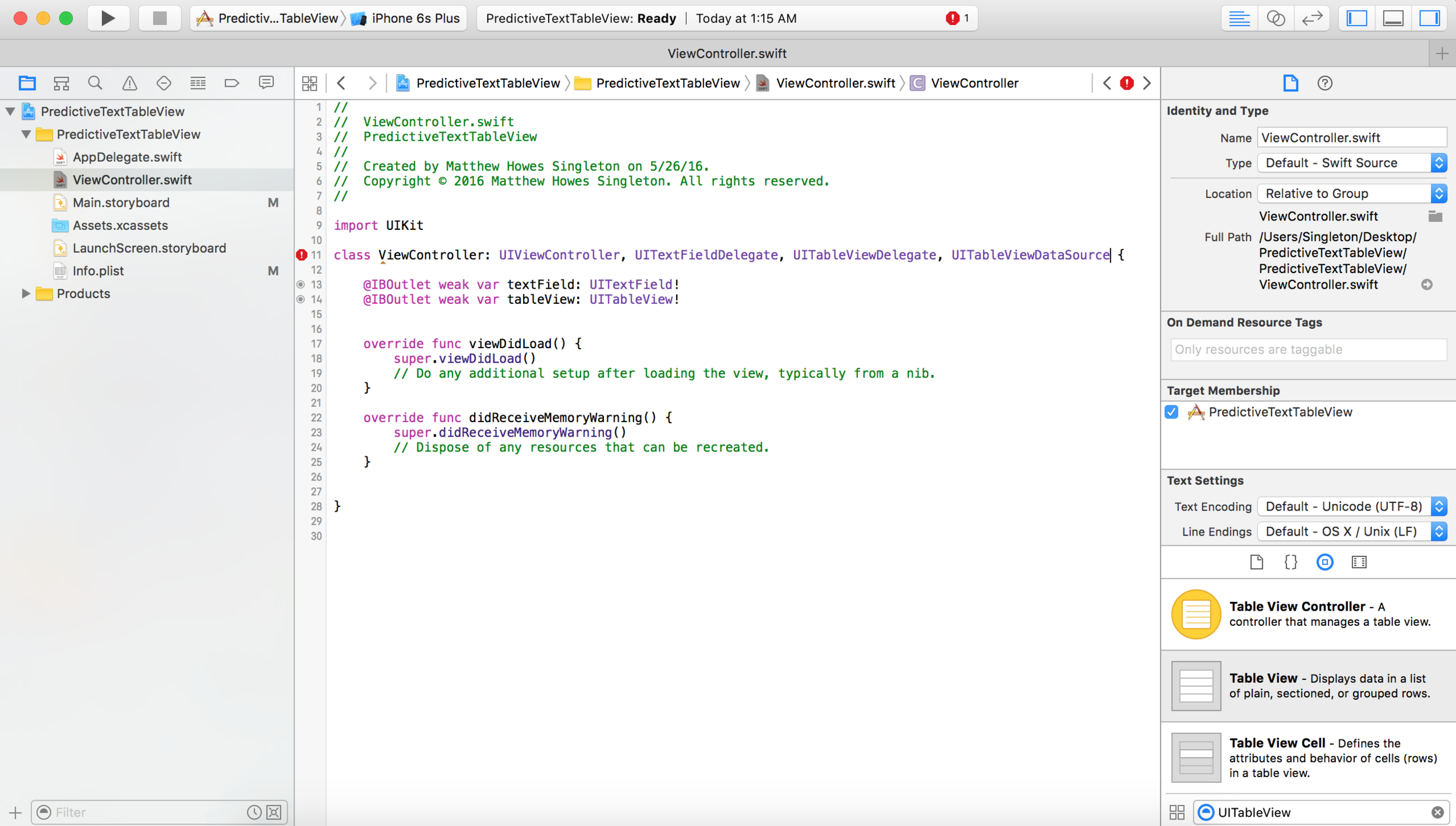1456x826 pixels.
Task: Toggle PredictiveTextTableView target membership checkbox
Action: pyautogui.click(x=1172, y=412)
